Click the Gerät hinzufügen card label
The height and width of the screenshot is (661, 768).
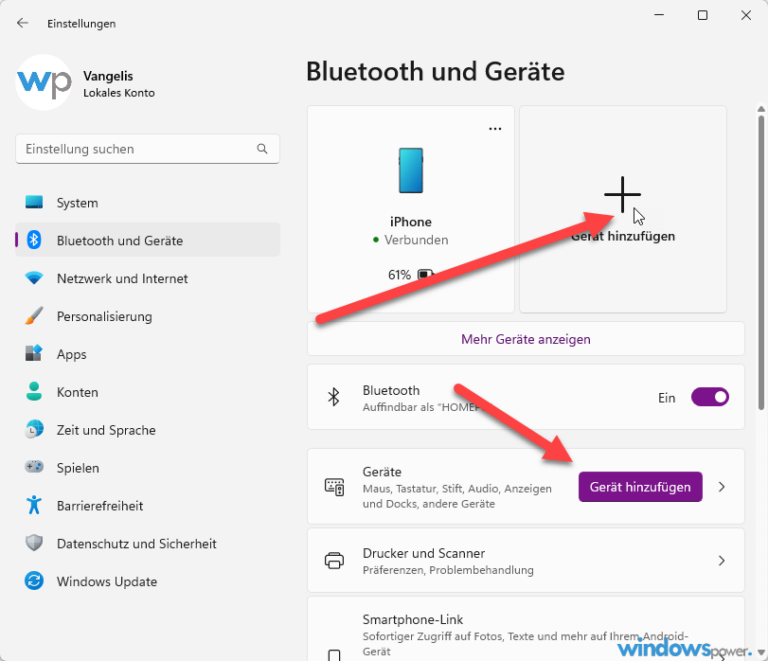pos(623,236)
